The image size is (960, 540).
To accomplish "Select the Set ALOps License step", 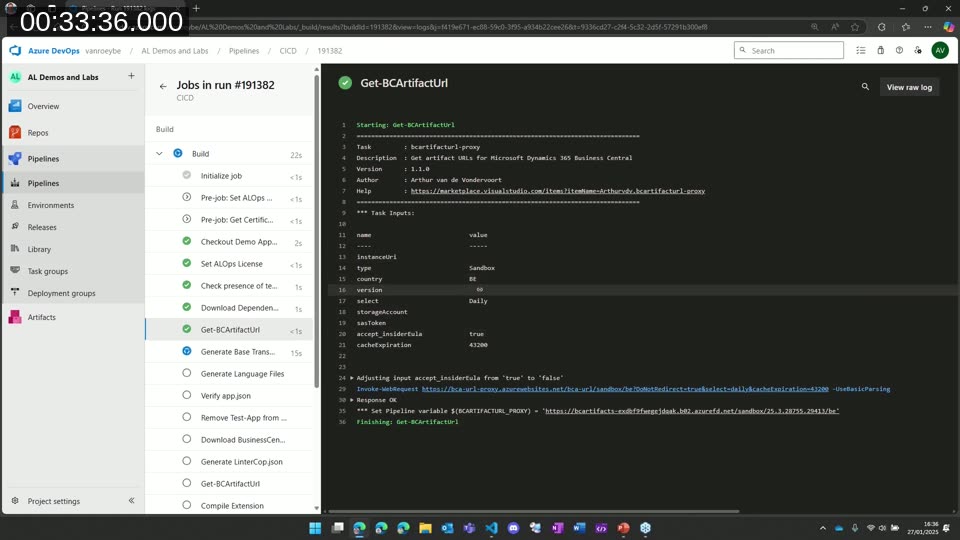I will coord(230,264).
